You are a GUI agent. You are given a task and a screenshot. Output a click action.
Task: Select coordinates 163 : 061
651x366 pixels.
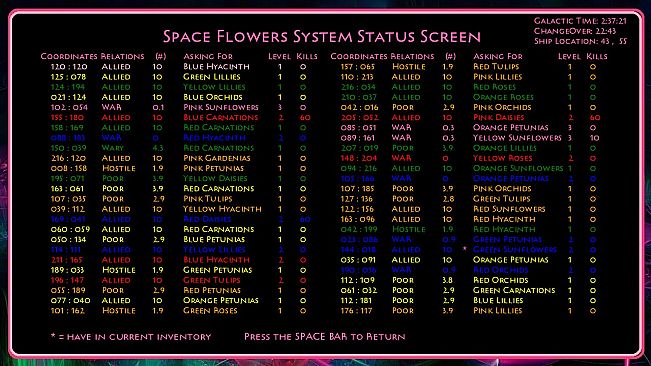click(67, 188)
